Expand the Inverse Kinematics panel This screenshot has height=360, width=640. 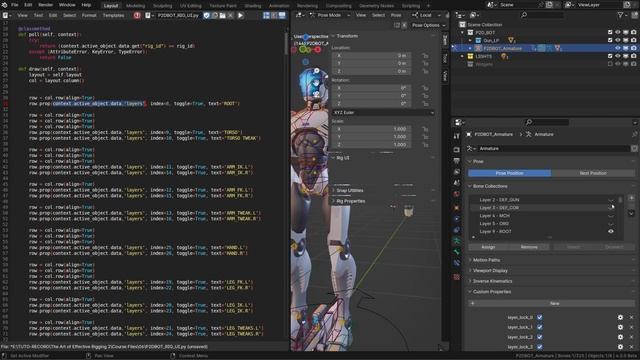pyautogui.click(x=492, y=281)
